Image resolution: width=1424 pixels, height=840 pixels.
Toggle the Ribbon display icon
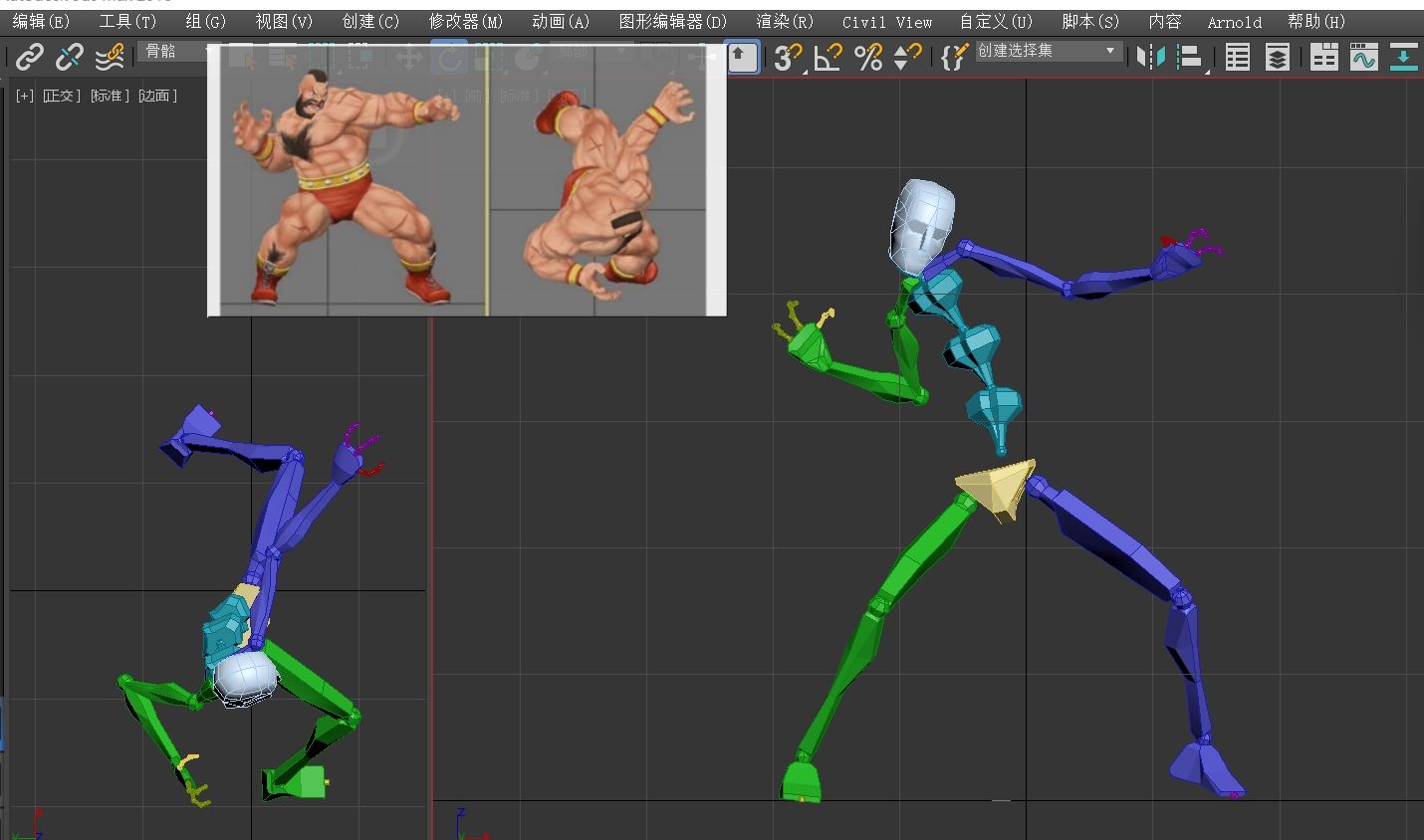coord(1323,58)
